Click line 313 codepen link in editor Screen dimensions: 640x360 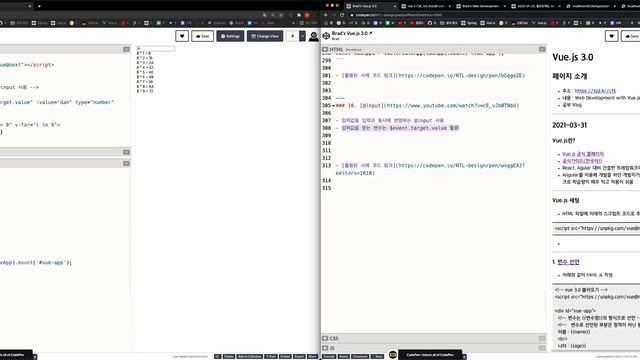click(x=431, y=169)
